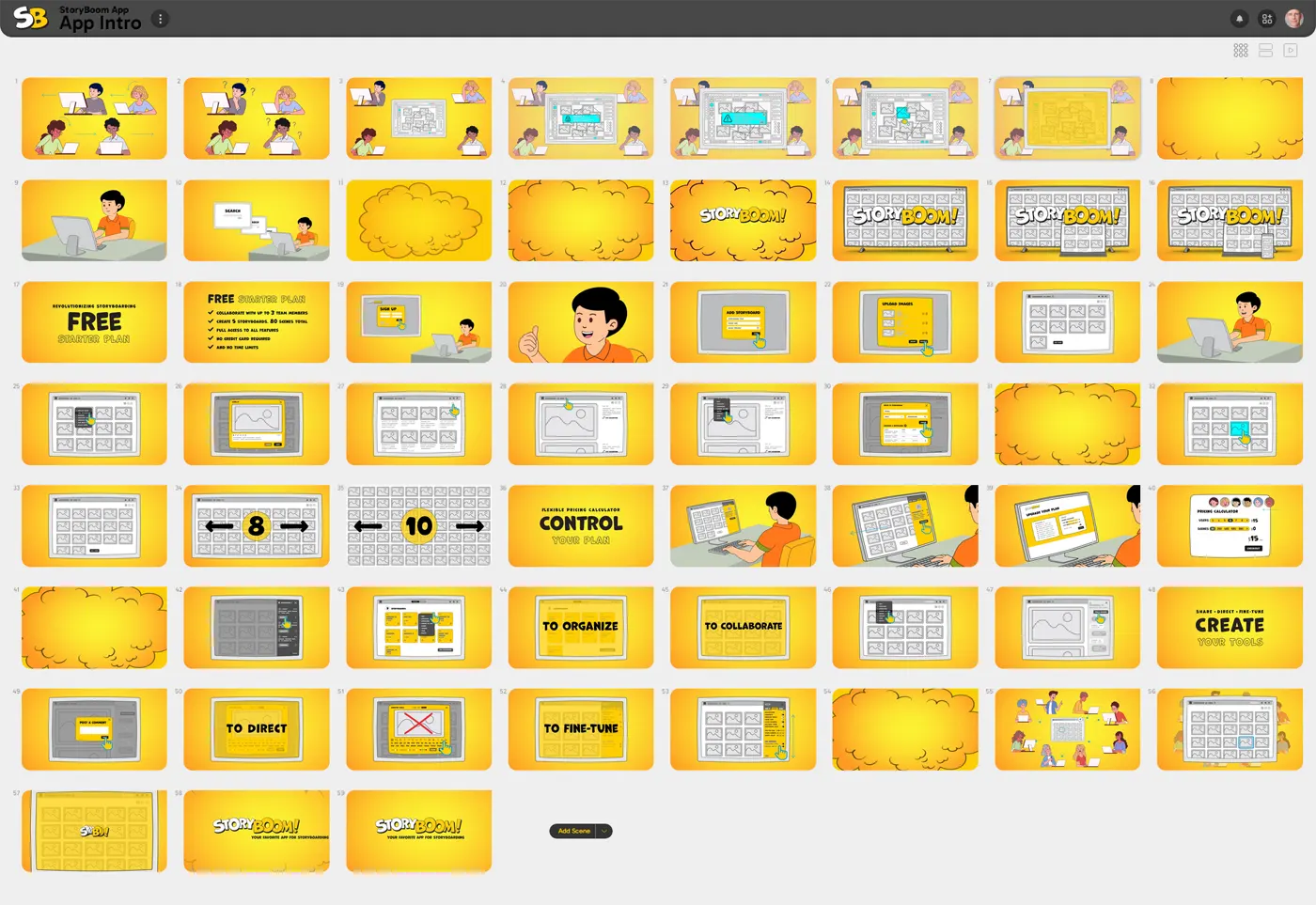Open the apps and add widget icon

tap(1266, 19)
